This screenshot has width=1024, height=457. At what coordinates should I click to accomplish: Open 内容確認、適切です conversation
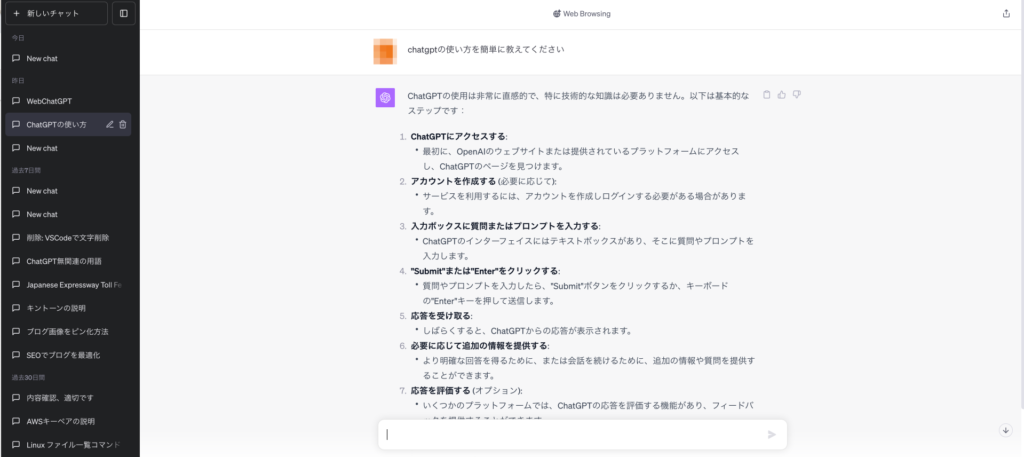point(68,398)
